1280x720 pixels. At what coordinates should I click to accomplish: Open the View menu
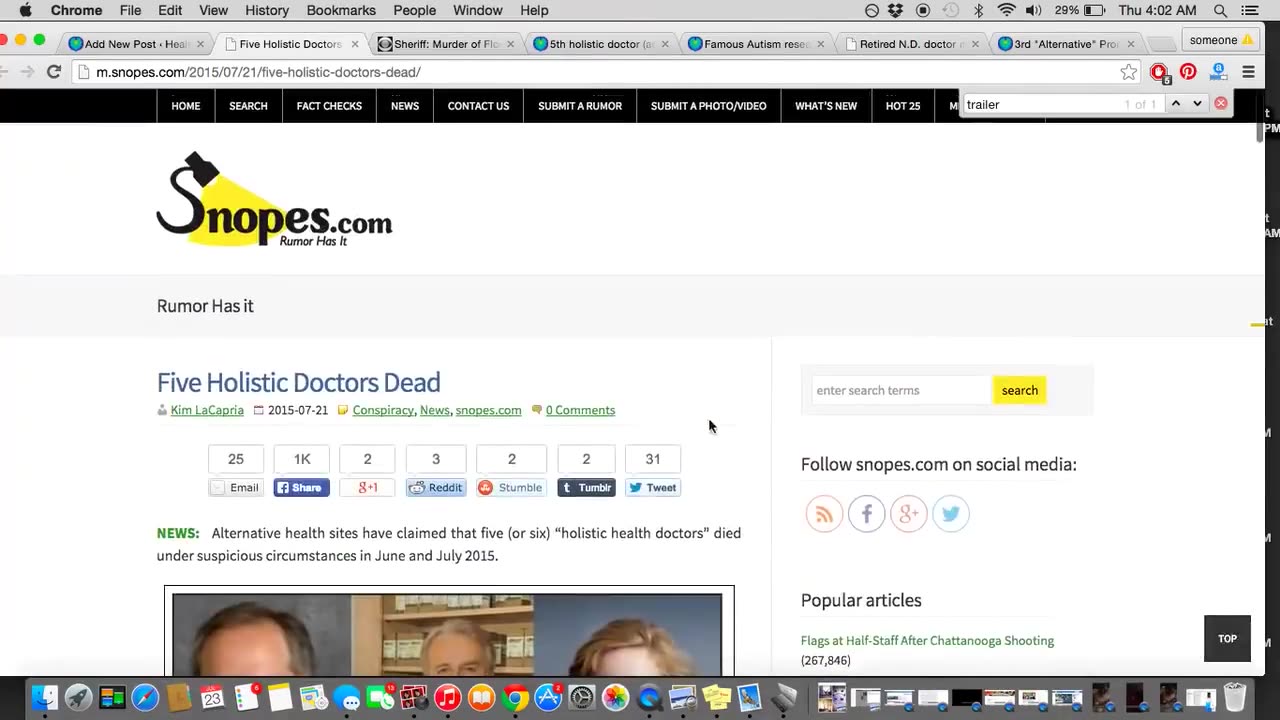point(213,11)
